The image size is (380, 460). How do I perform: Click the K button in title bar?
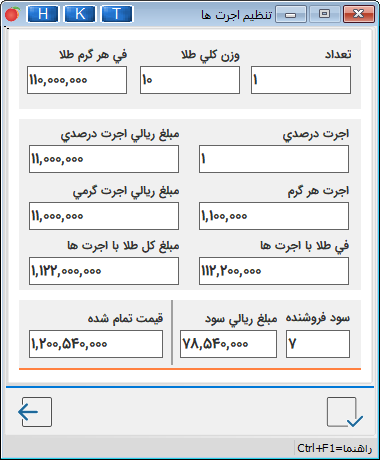(x=80, y=14)
